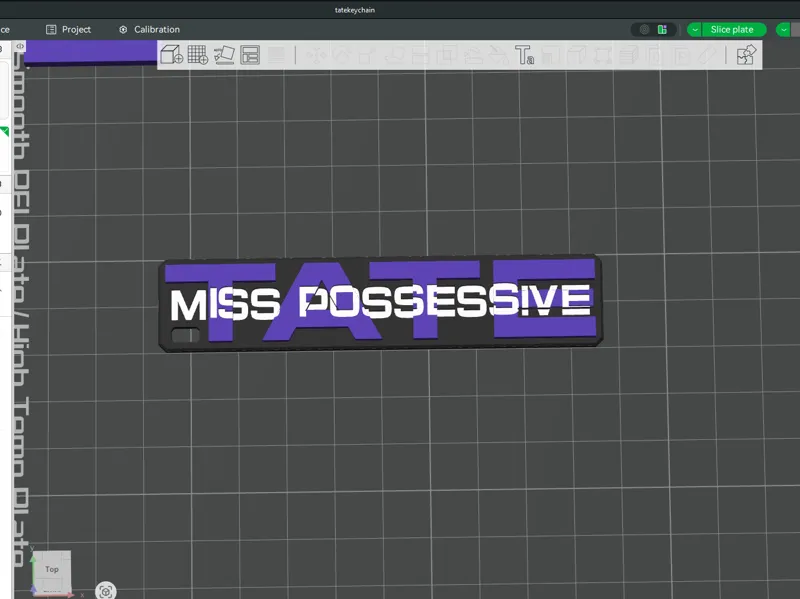Switch to the green preview view icon
This screenshot has height=599, width=800.
(x=662, y=30)
